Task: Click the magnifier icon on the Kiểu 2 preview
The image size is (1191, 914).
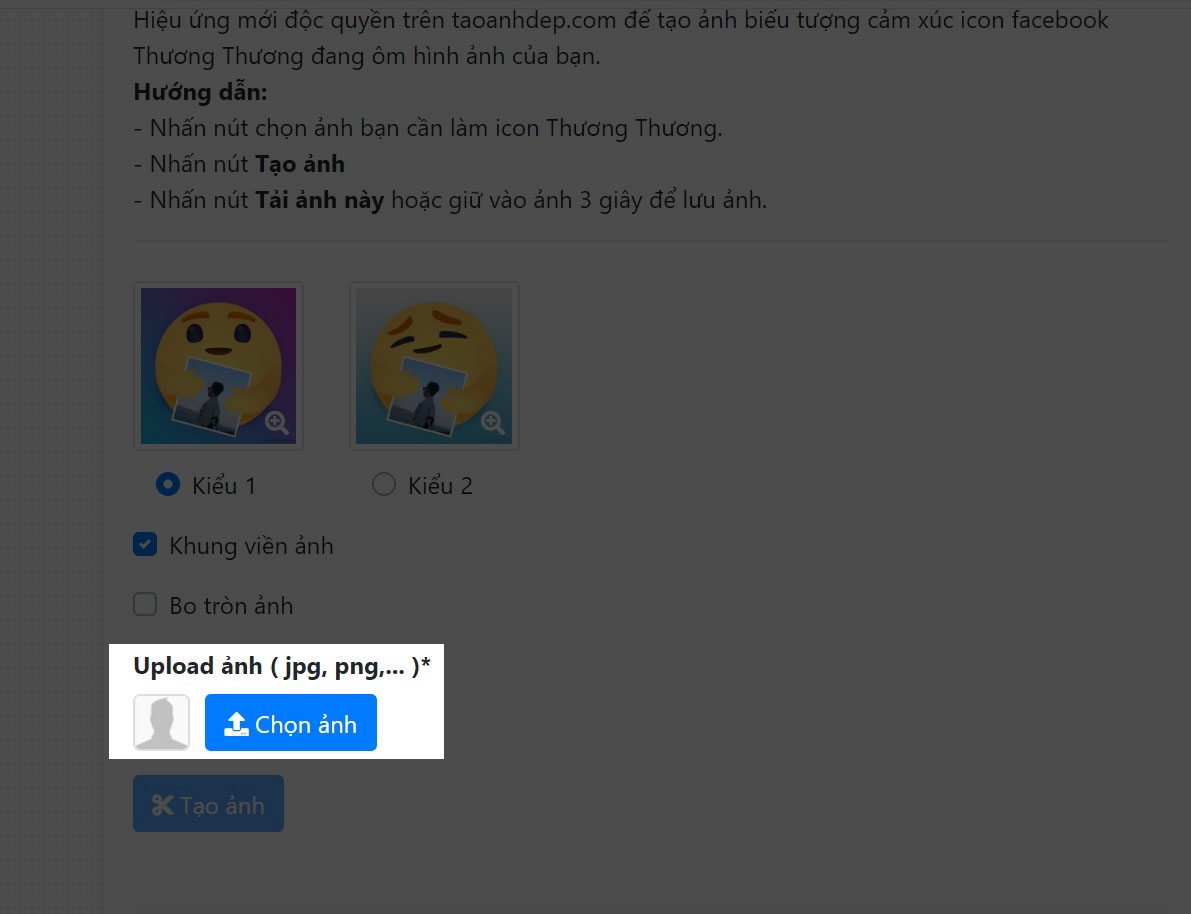Action: point(492,422)
